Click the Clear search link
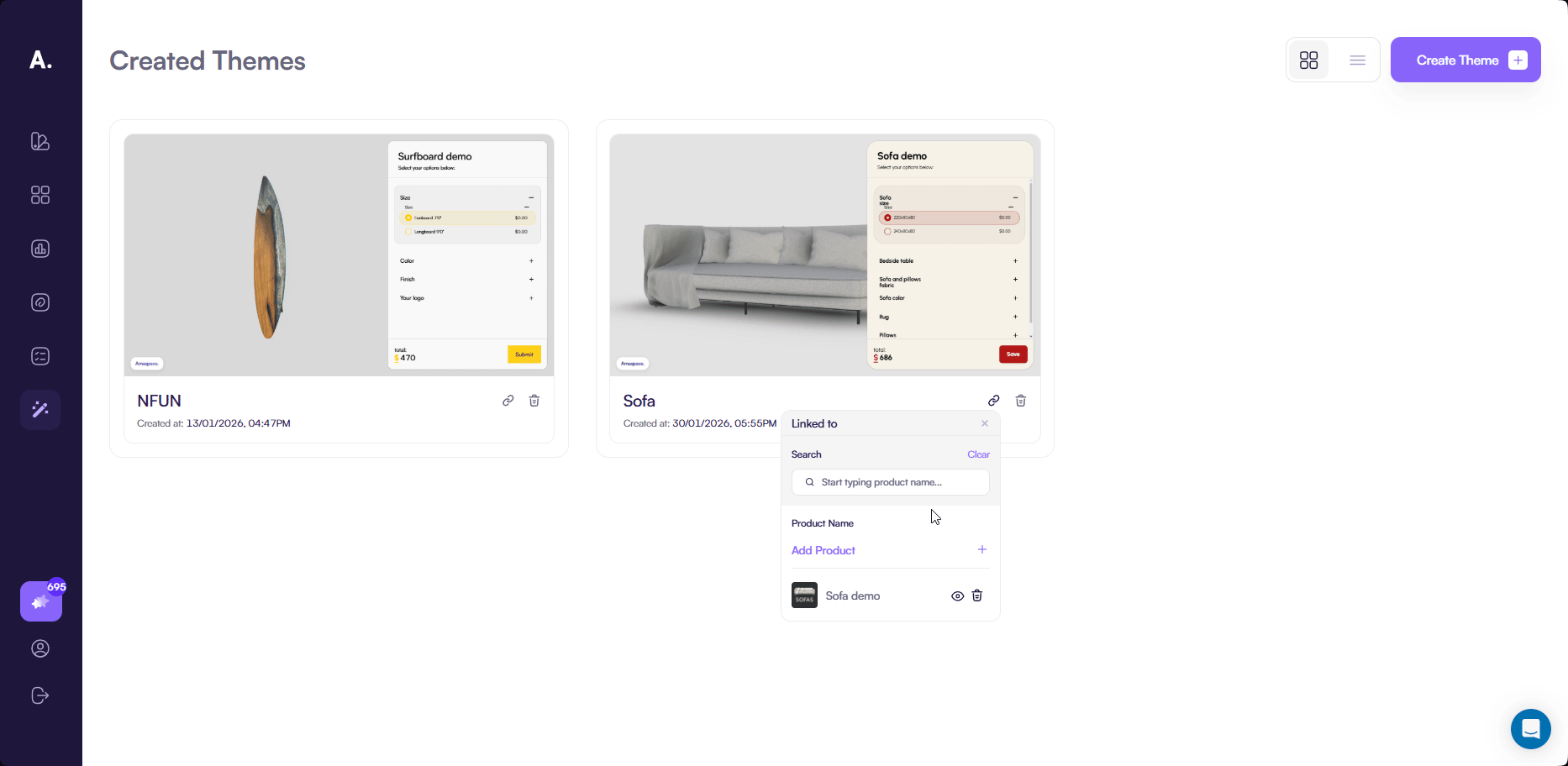Screen dimensions: 1568x766 (x=978, y=454)
